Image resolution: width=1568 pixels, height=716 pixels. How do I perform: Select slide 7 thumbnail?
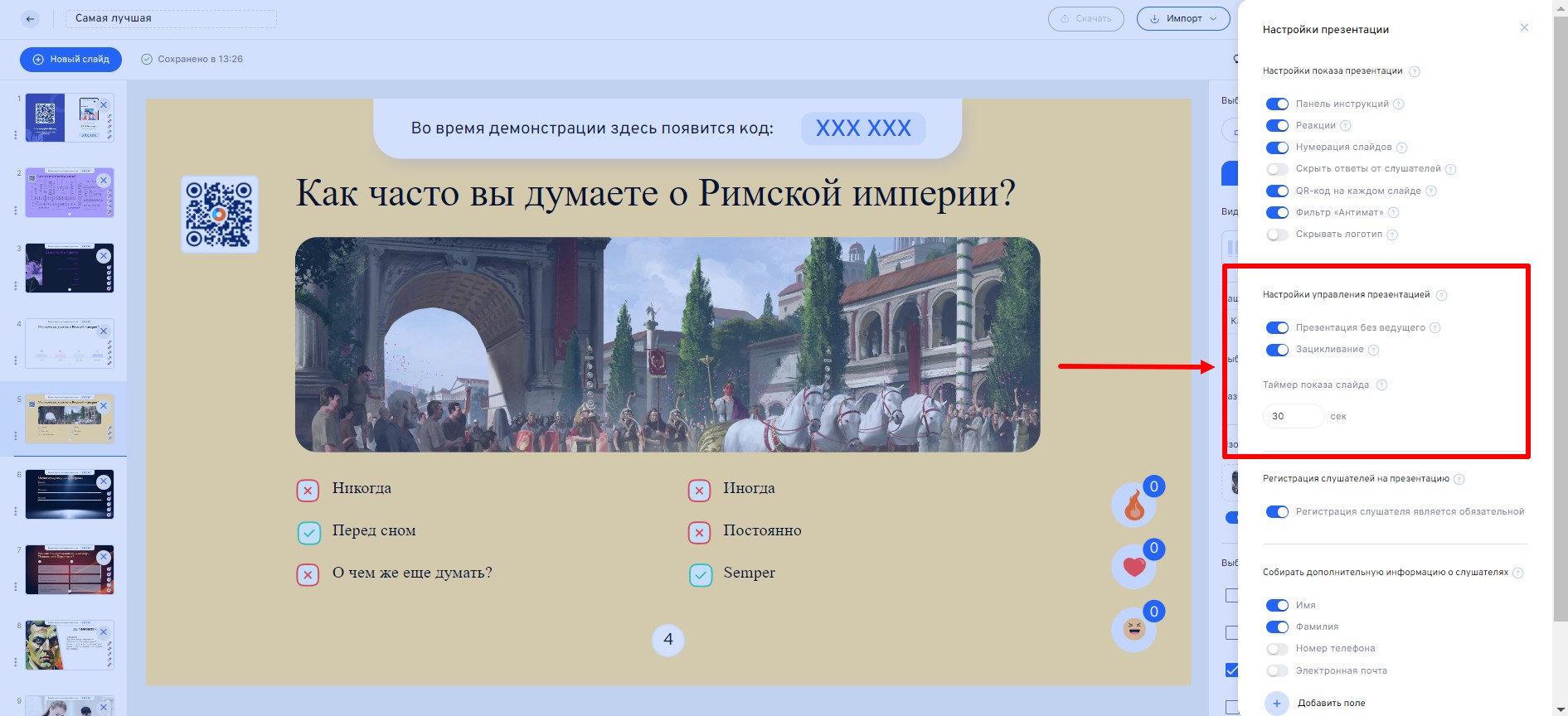[x=70, y=569]
